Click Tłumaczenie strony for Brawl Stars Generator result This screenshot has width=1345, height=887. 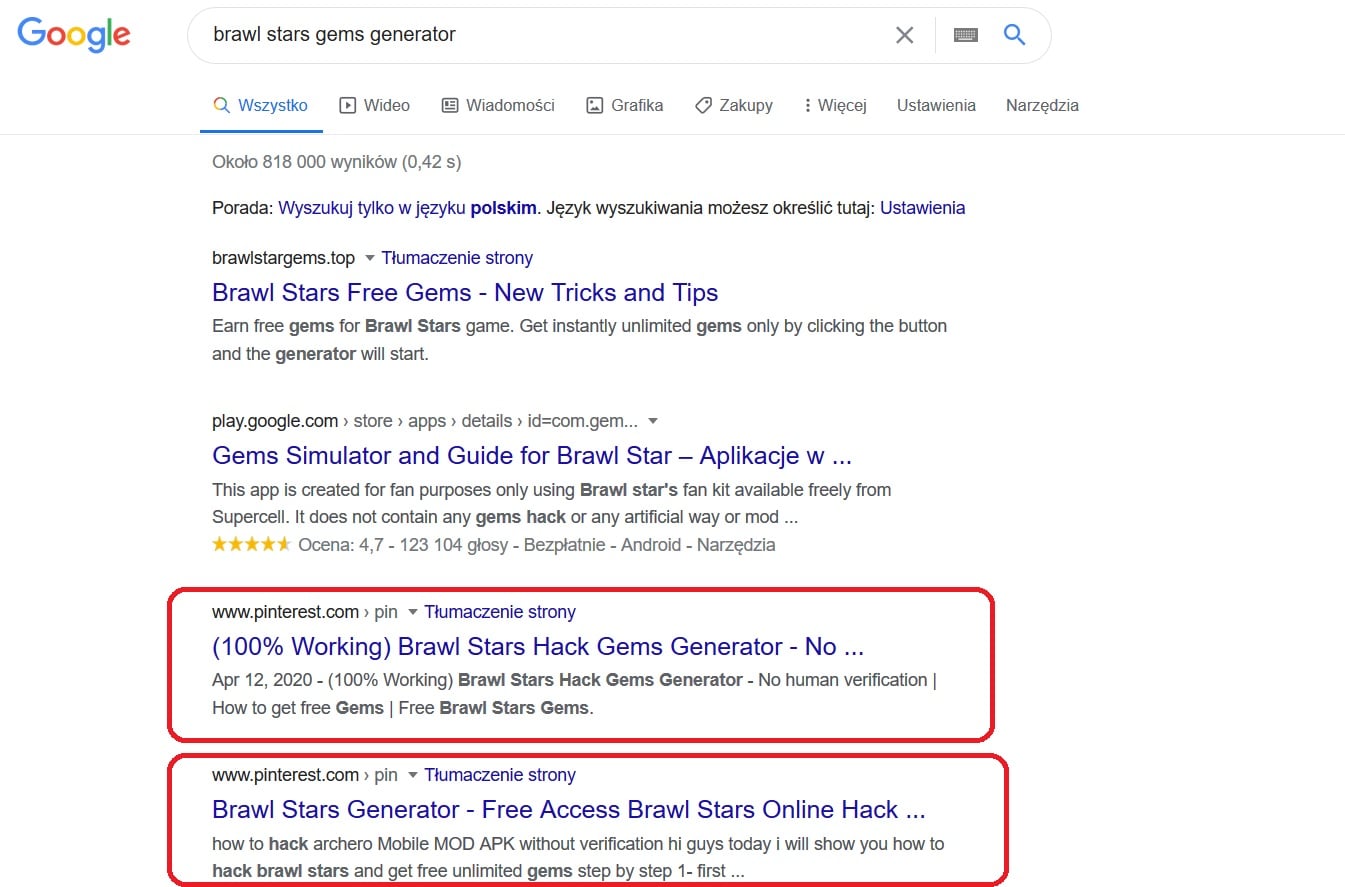[500, 775]
